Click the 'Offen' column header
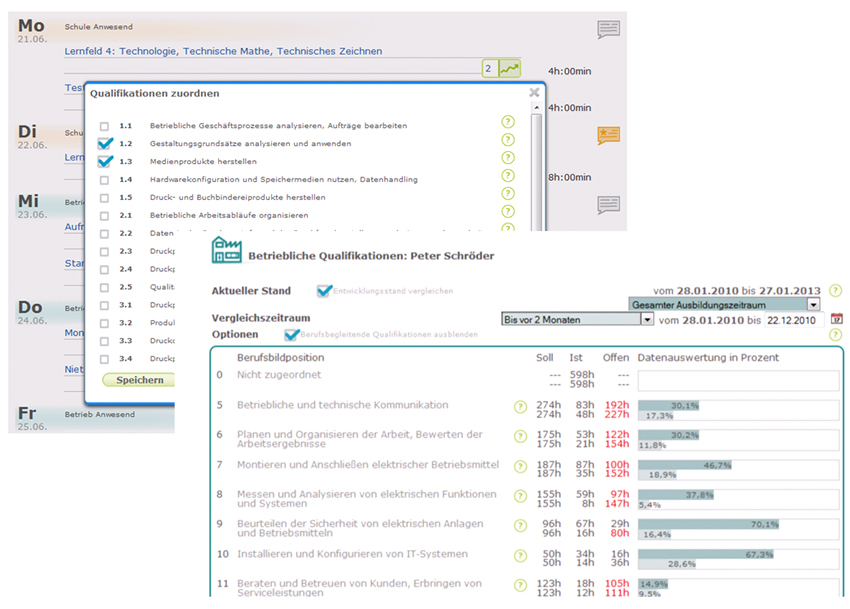This screenshot has width=850, height=609. [x=616, y=358]
